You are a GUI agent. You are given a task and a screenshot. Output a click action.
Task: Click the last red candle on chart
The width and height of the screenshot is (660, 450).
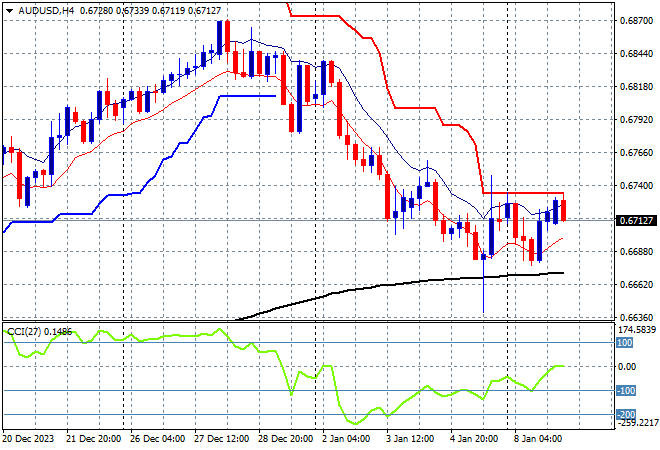pos(564,211)
